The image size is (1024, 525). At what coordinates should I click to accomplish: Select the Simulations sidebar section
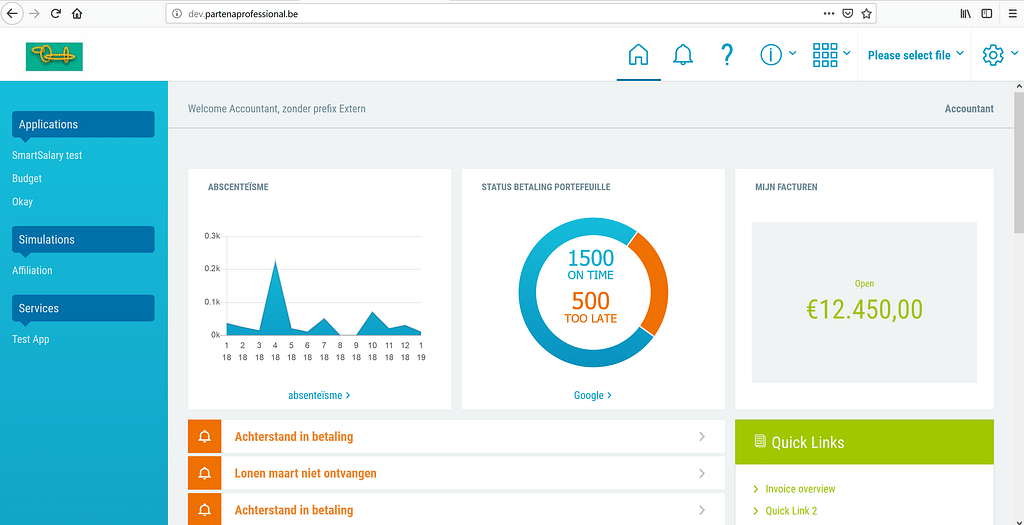pos(83,239)
